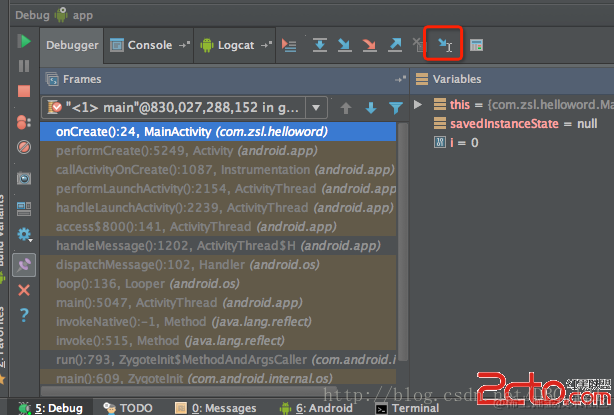Switch to the Logcat tab

pyautogui.click(x=236, y=45)
